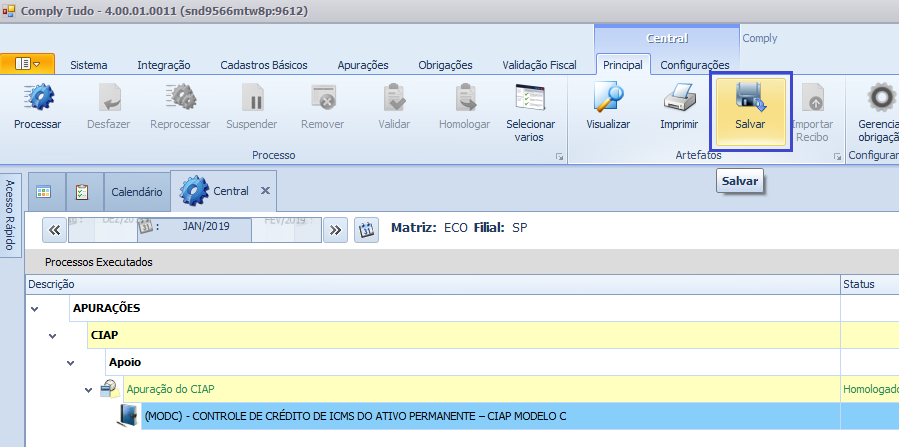Open the Obrigações ribbon tab
The image size is (899, 447).
[445, 65]
